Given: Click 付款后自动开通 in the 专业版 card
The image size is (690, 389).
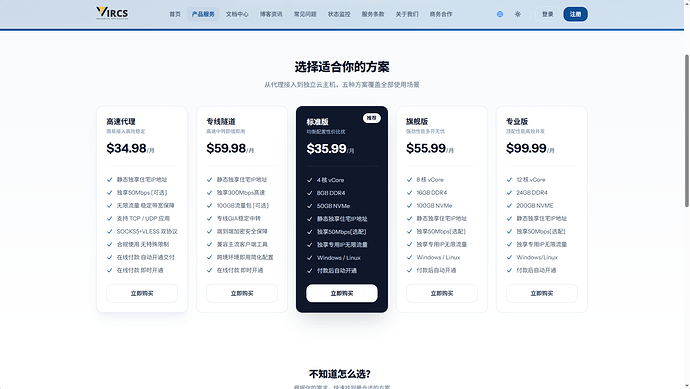Looking at the screenshot, I should click(x=536, y=270).
